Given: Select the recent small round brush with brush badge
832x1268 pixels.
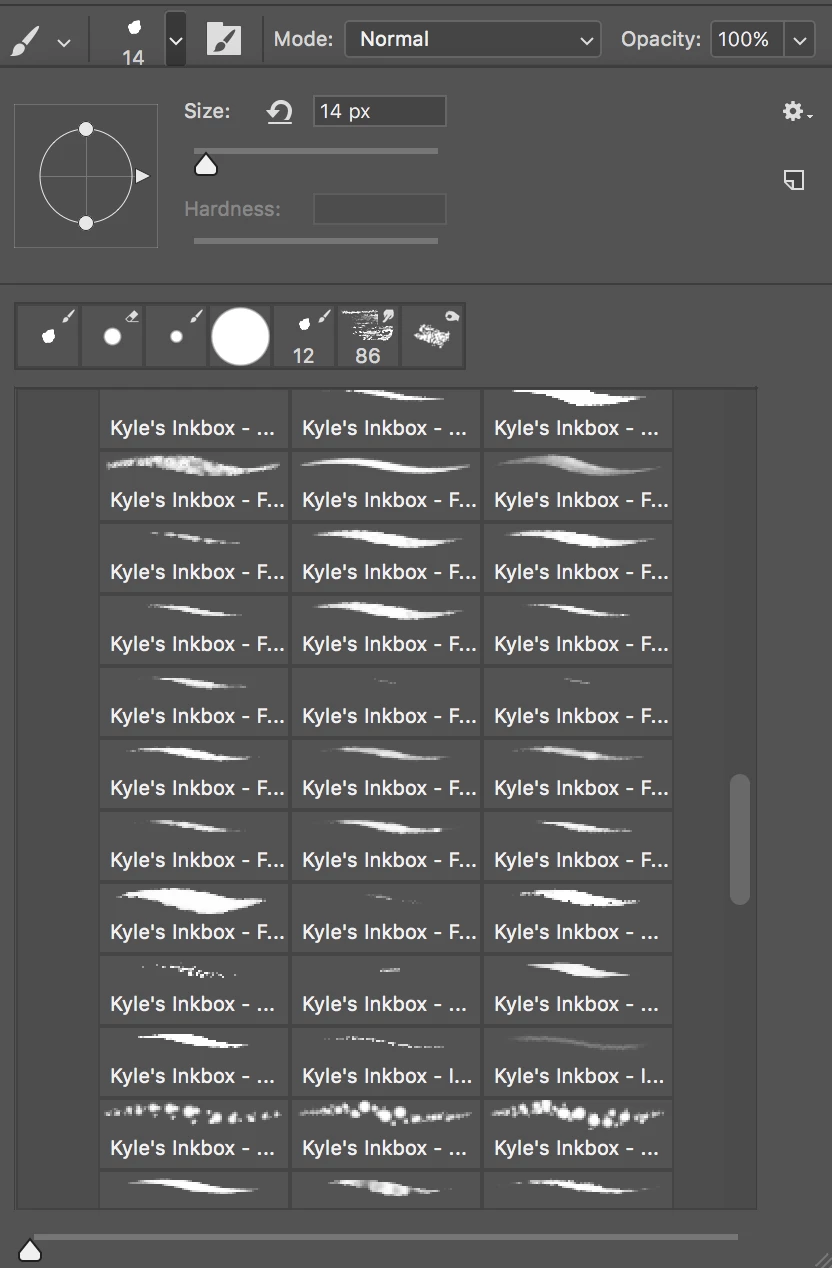Looking at the screenshot, I should coord(176,336).
